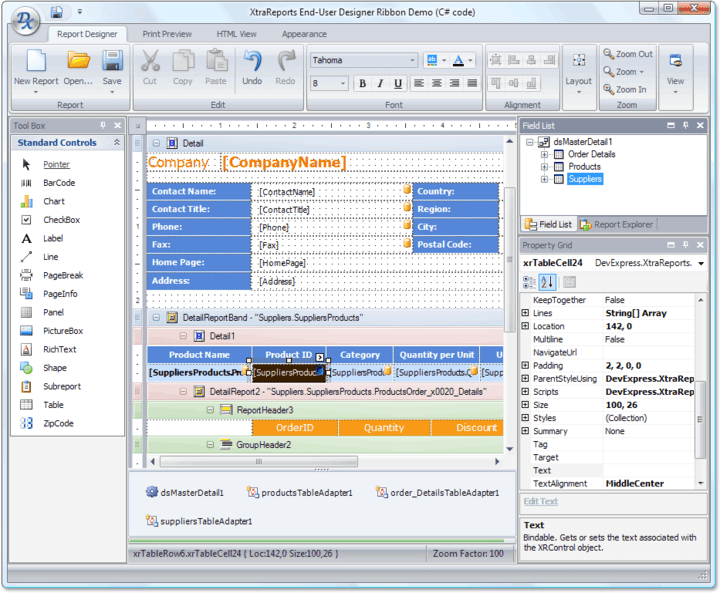Viewport: 720px width, 593px height.
Task: Click the Undo arrow icon
Action: click(x=252, y=62)
